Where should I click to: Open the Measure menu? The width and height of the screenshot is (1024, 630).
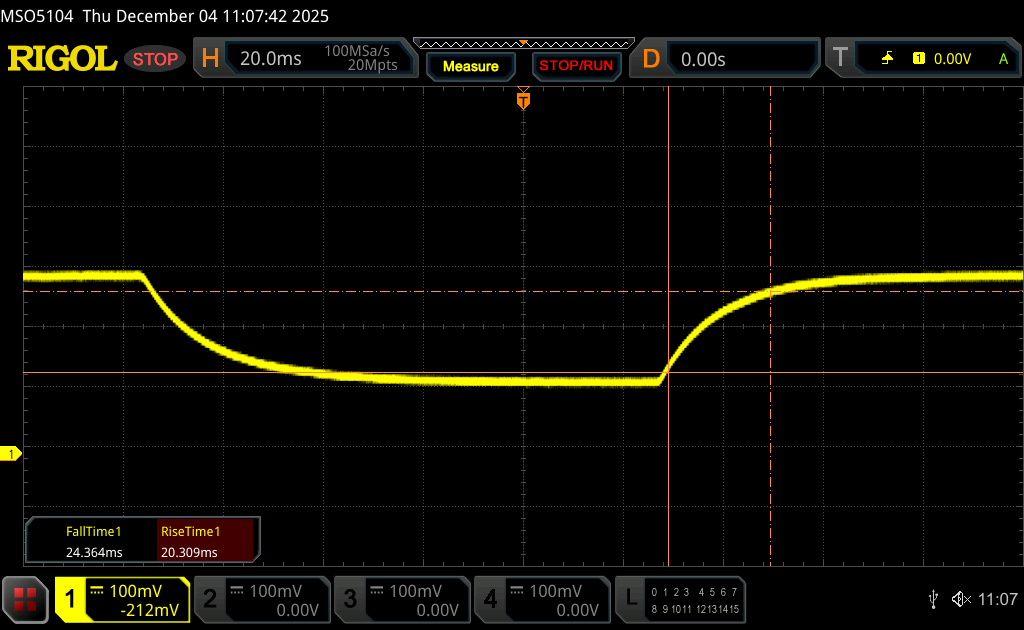point(470,66)
